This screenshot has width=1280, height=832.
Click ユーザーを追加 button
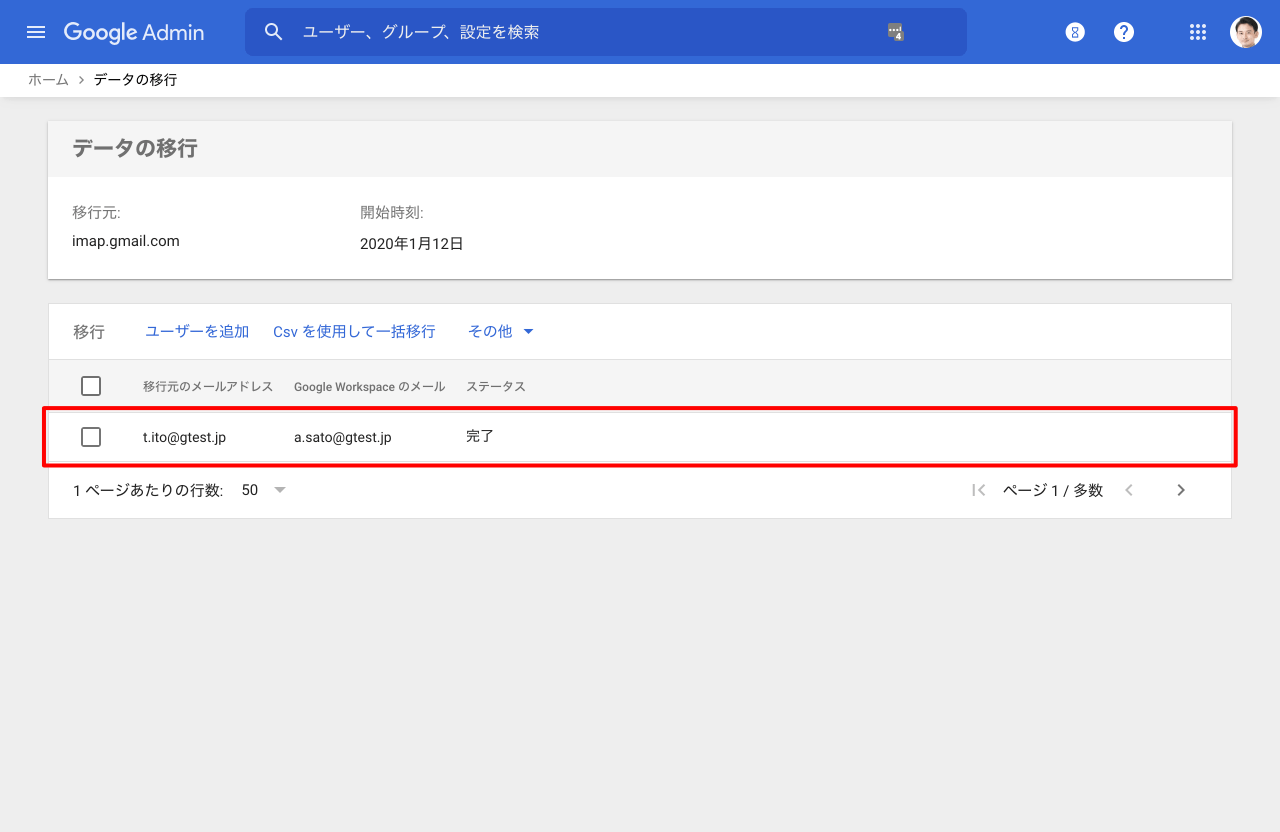[x=197, y=331]
